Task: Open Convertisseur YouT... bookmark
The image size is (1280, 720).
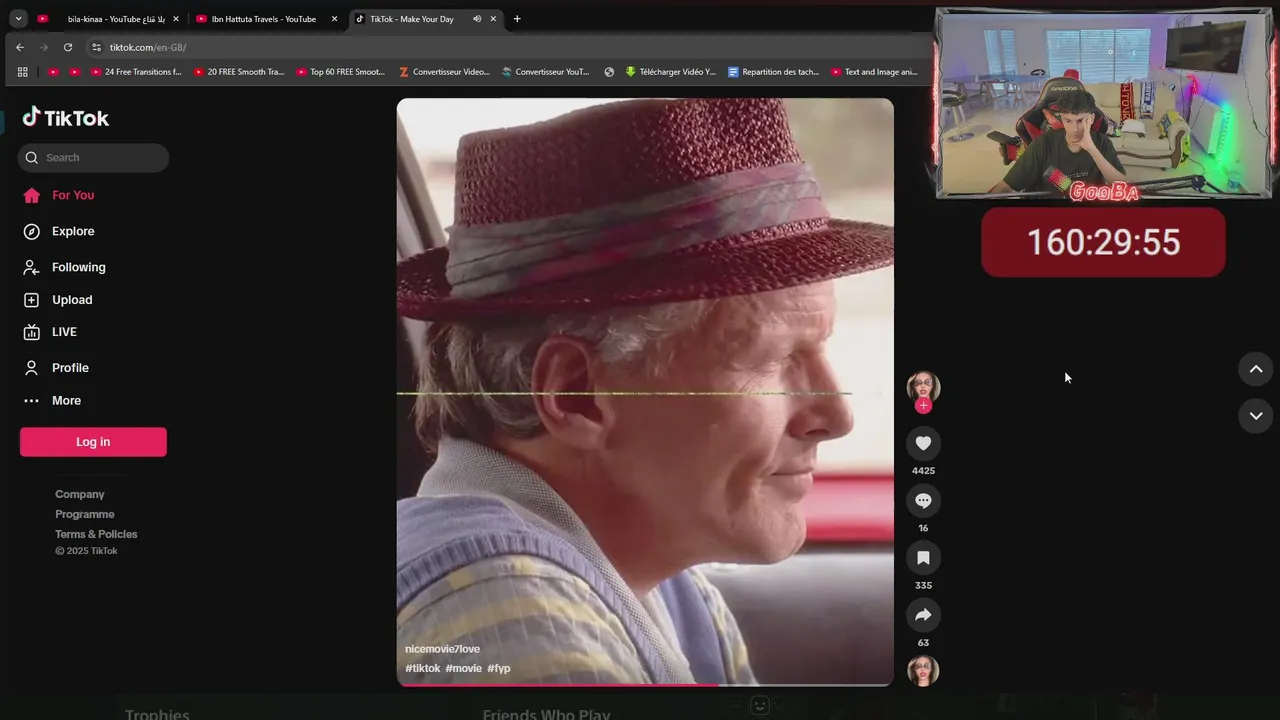Action: coord(546,72)
